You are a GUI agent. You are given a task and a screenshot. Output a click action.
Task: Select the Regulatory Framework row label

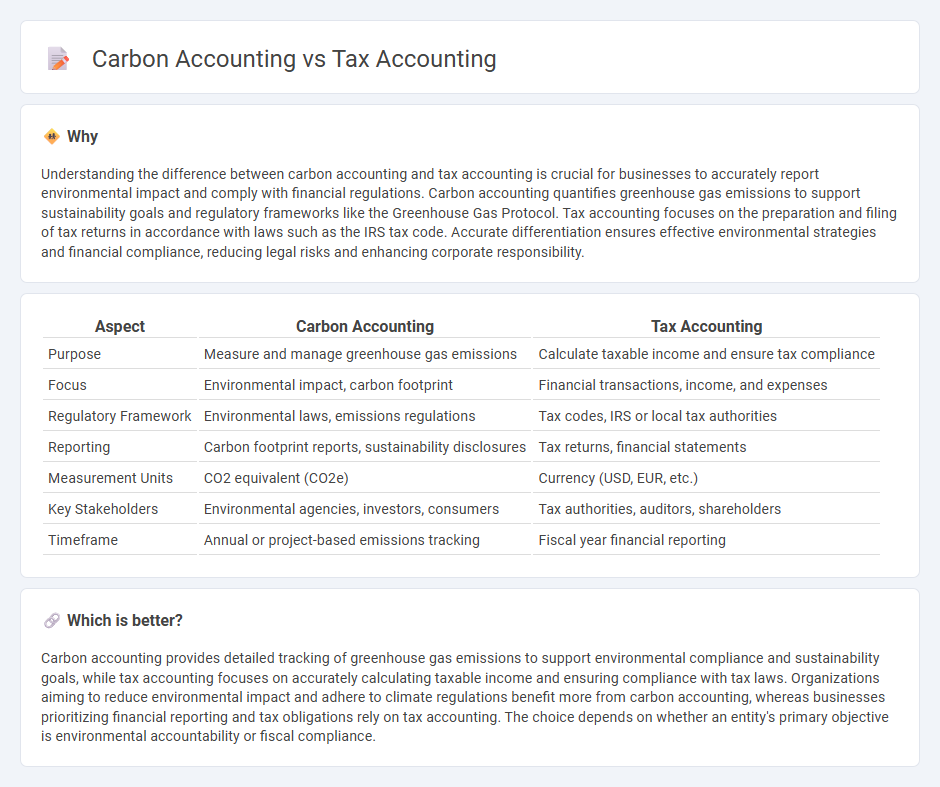coord(120,416)
